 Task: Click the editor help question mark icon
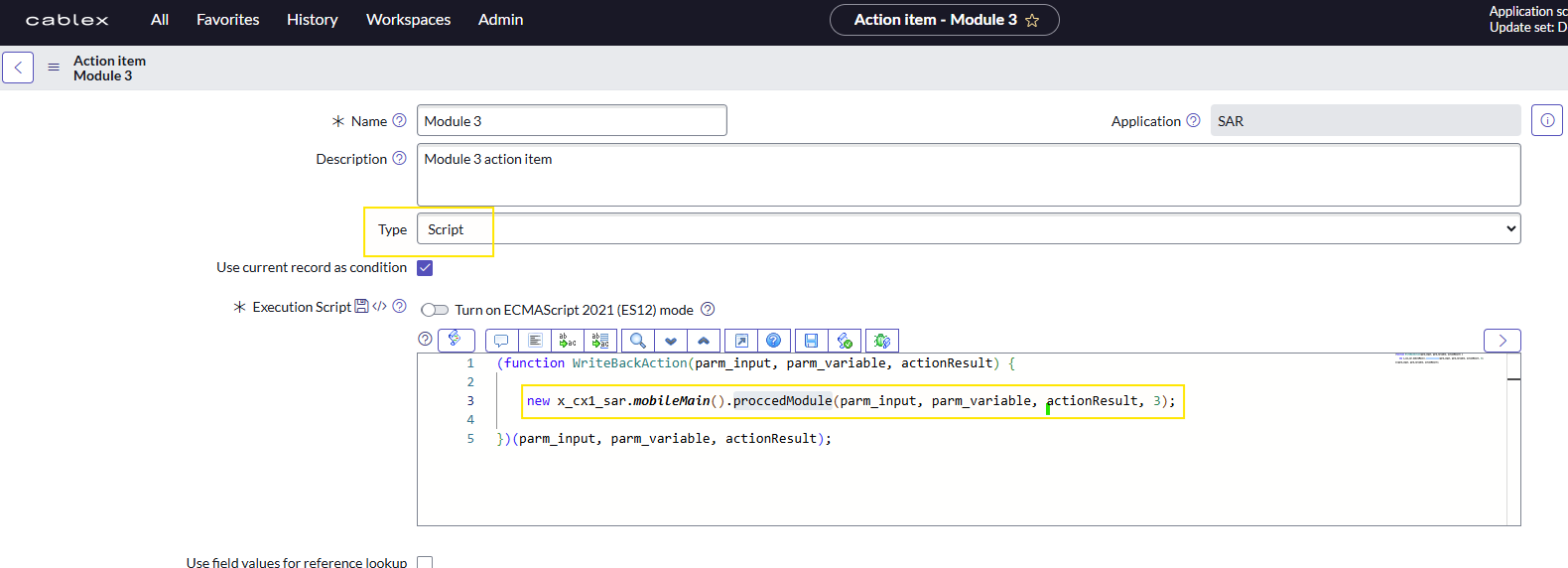point(774,341)
